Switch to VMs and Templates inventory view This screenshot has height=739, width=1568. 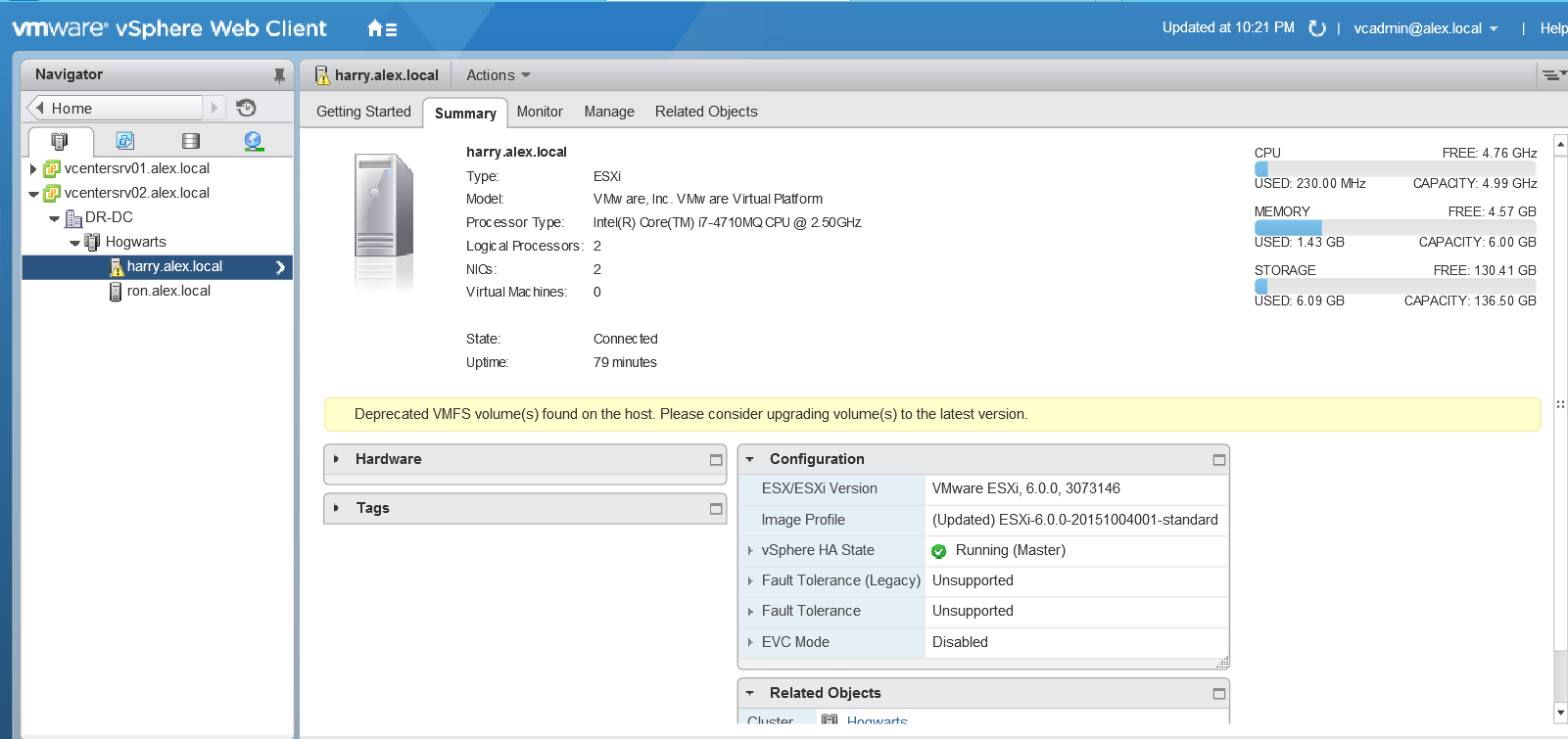click(125, 141)
